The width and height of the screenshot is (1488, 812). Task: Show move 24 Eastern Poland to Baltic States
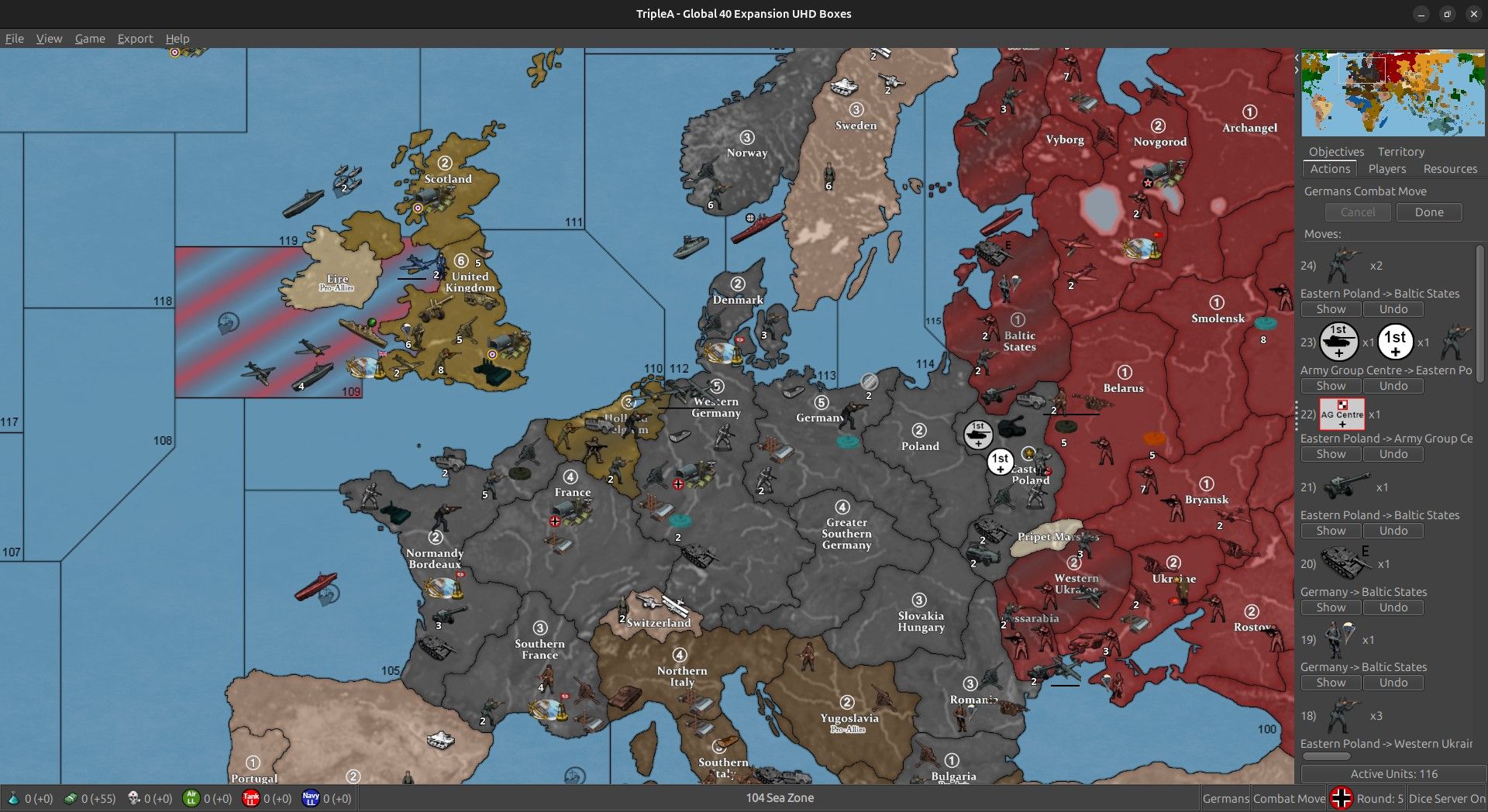1331,309
